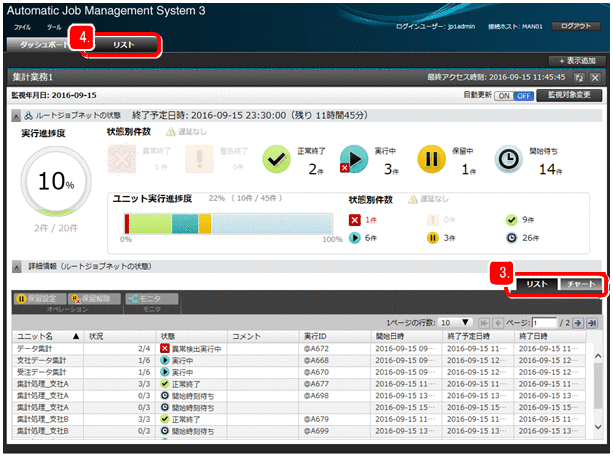Collapse the 詳細情報 section
Screen dimensions: 613x456
[x=16, y=265]
